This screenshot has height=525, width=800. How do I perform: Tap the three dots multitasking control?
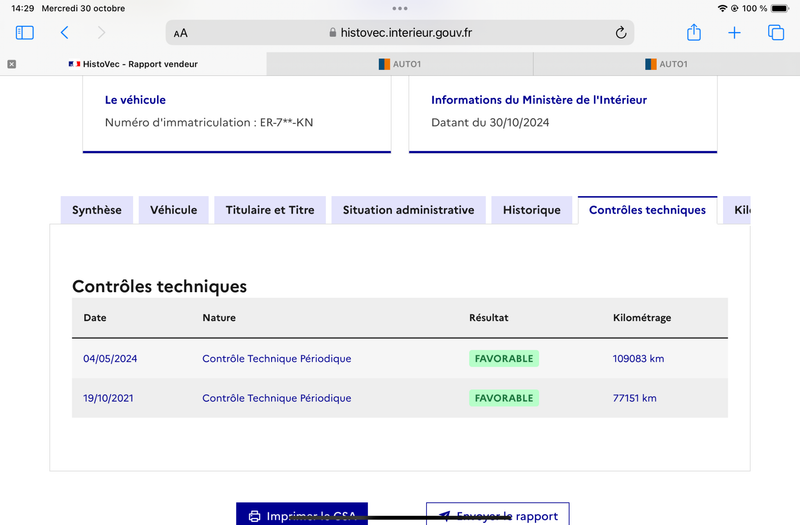coord(400,8)
